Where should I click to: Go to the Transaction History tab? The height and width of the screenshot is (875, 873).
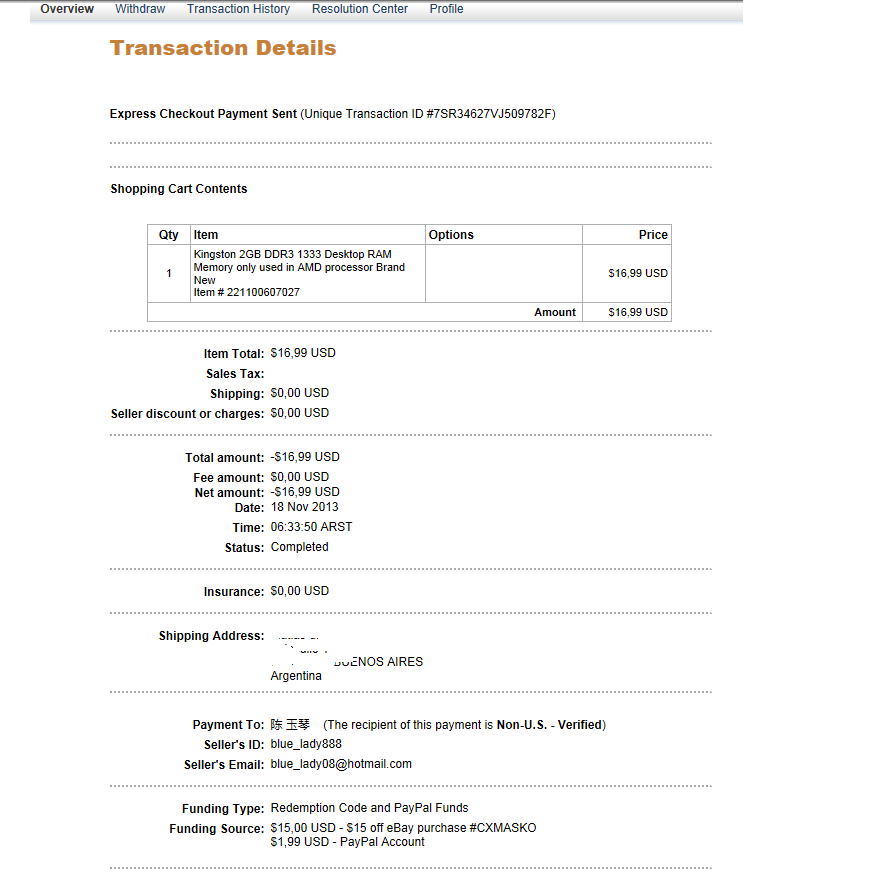238,9
